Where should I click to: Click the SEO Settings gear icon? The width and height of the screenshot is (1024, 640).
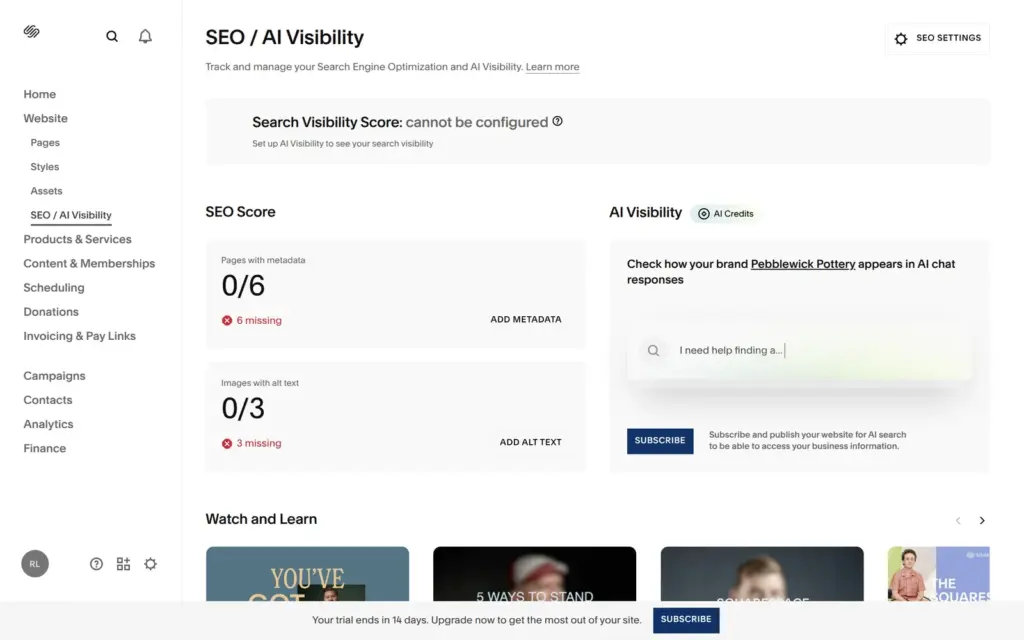[x=901, y=39]
